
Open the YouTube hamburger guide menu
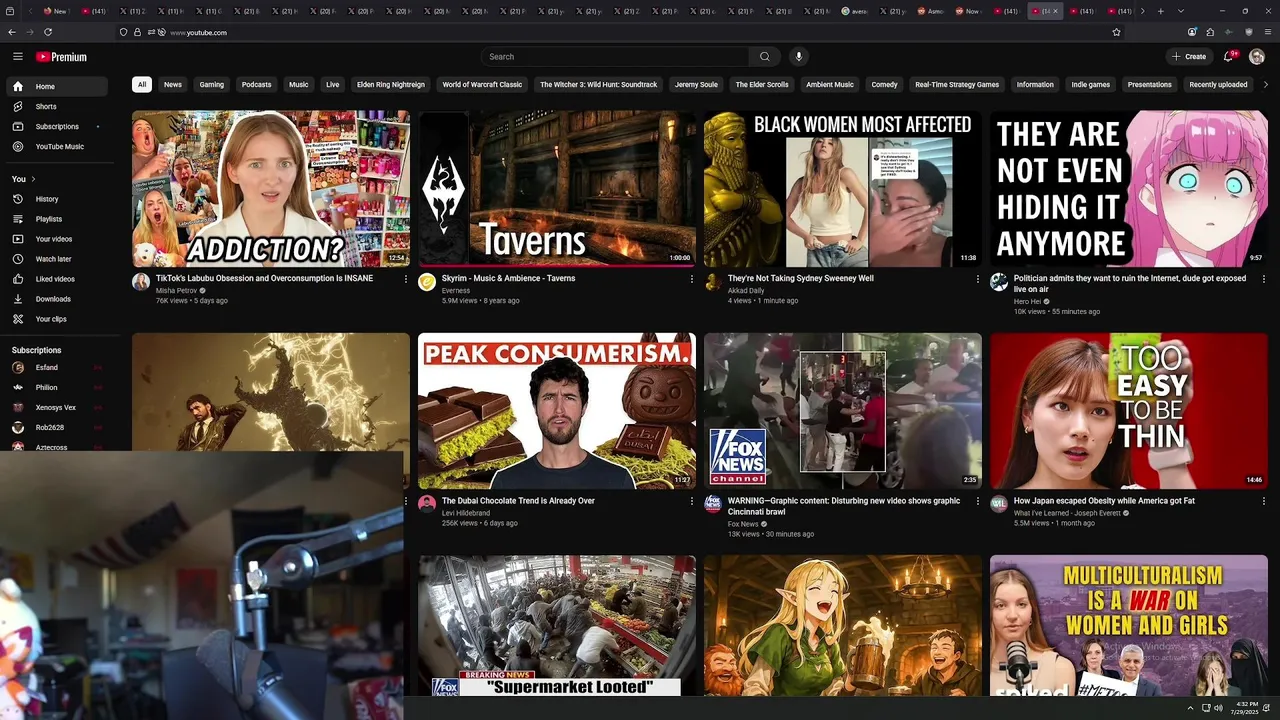coord(17,57)
